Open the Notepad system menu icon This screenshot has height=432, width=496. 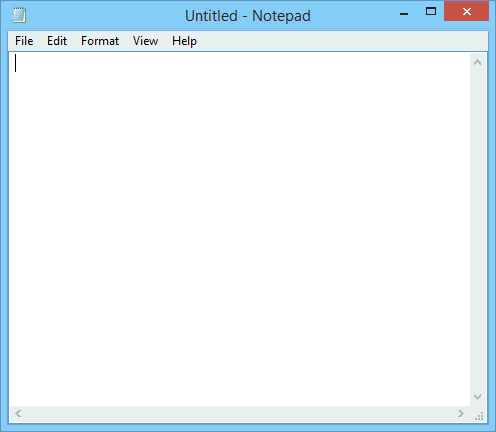[x=19, y=15]
